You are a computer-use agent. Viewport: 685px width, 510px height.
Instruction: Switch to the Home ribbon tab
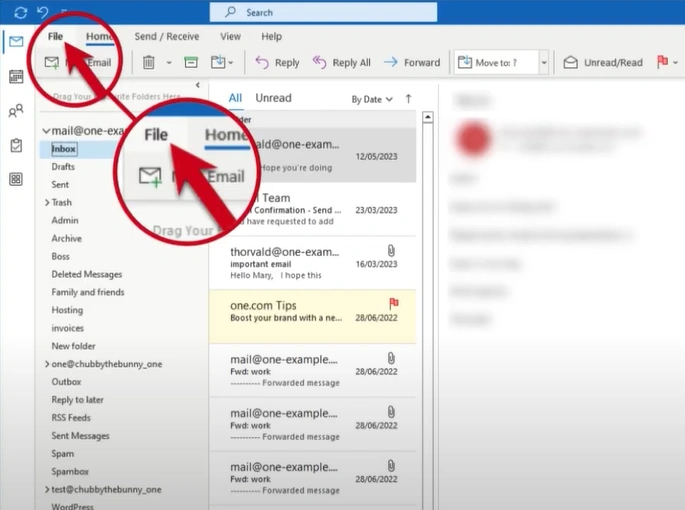click(x=100, y=37)
